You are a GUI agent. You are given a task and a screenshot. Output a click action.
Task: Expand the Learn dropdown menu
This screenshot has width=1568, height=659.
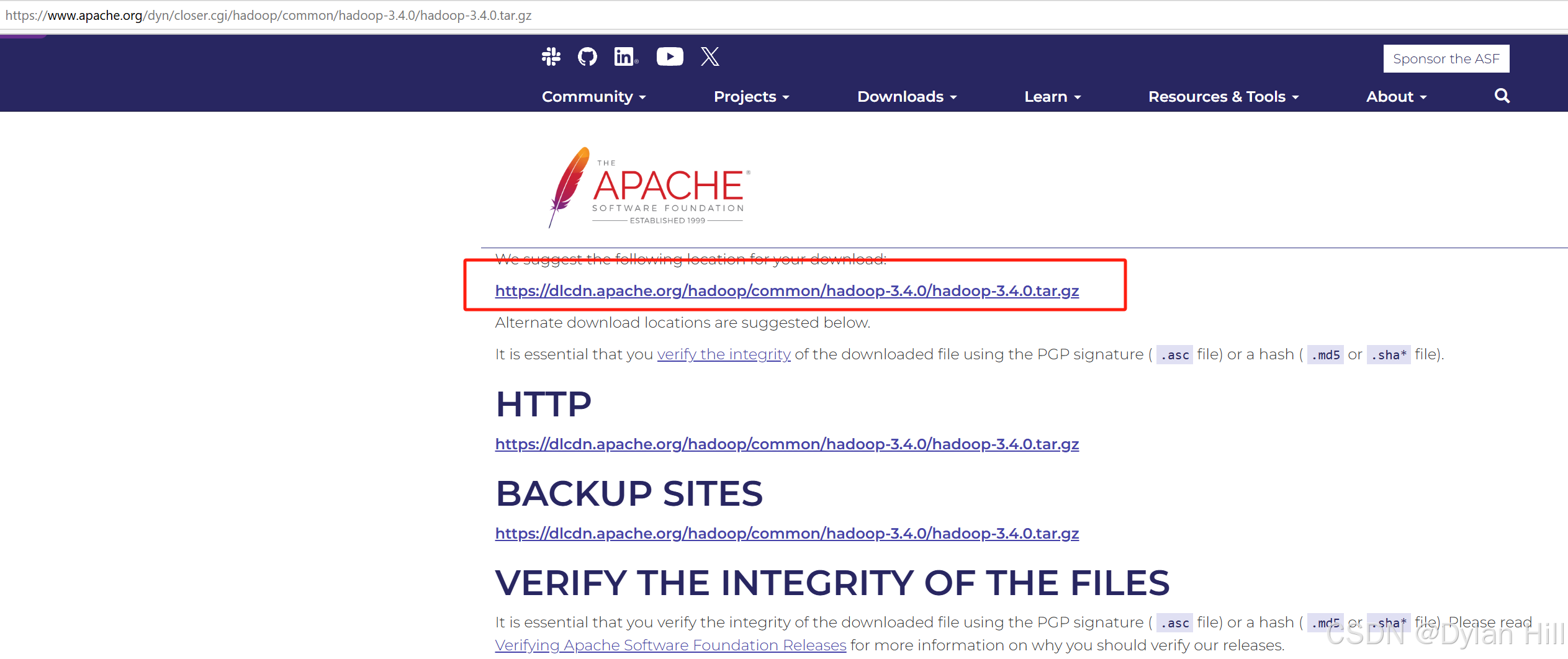[x=1053, y=97]
